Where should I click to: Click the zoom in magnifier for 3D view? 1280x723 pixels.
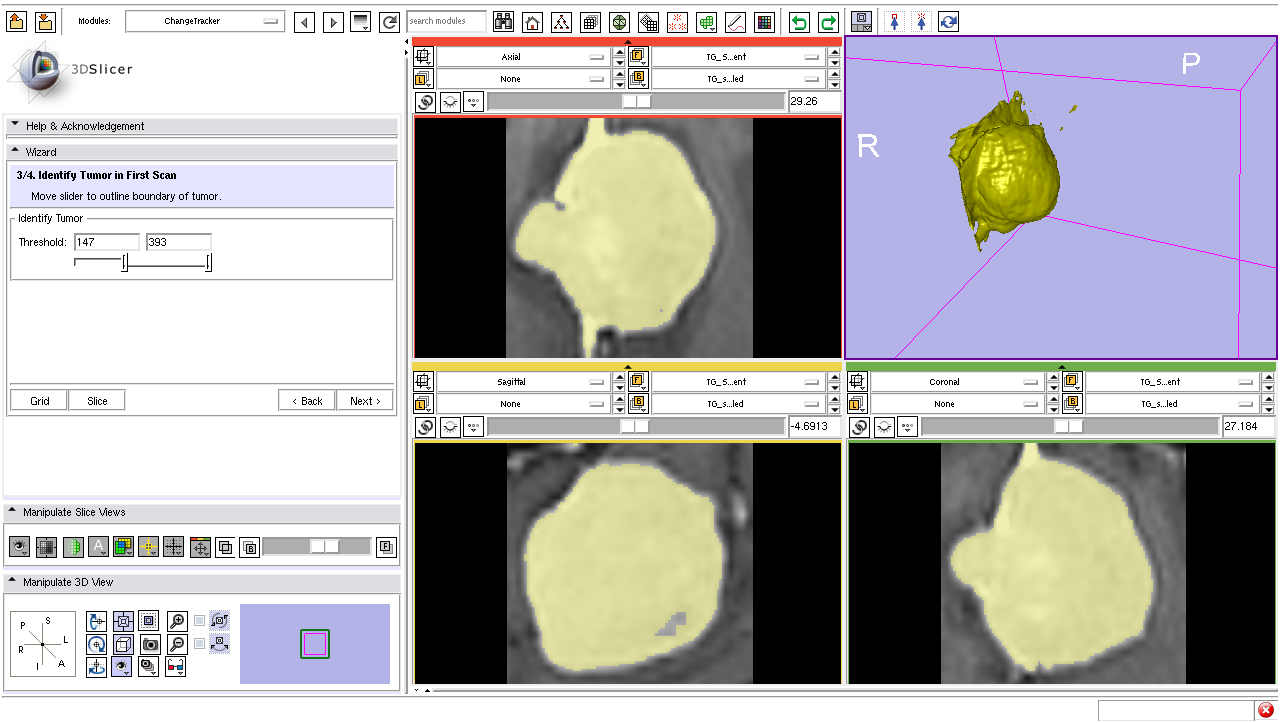pos(176,621)
